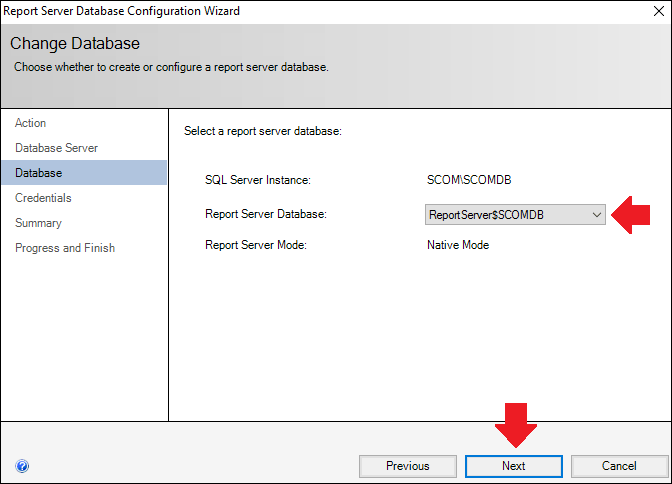Select the ReportServer$SCOMDB combo box field
This screenshot has height=484, width=672.
(x=515, y=214)
